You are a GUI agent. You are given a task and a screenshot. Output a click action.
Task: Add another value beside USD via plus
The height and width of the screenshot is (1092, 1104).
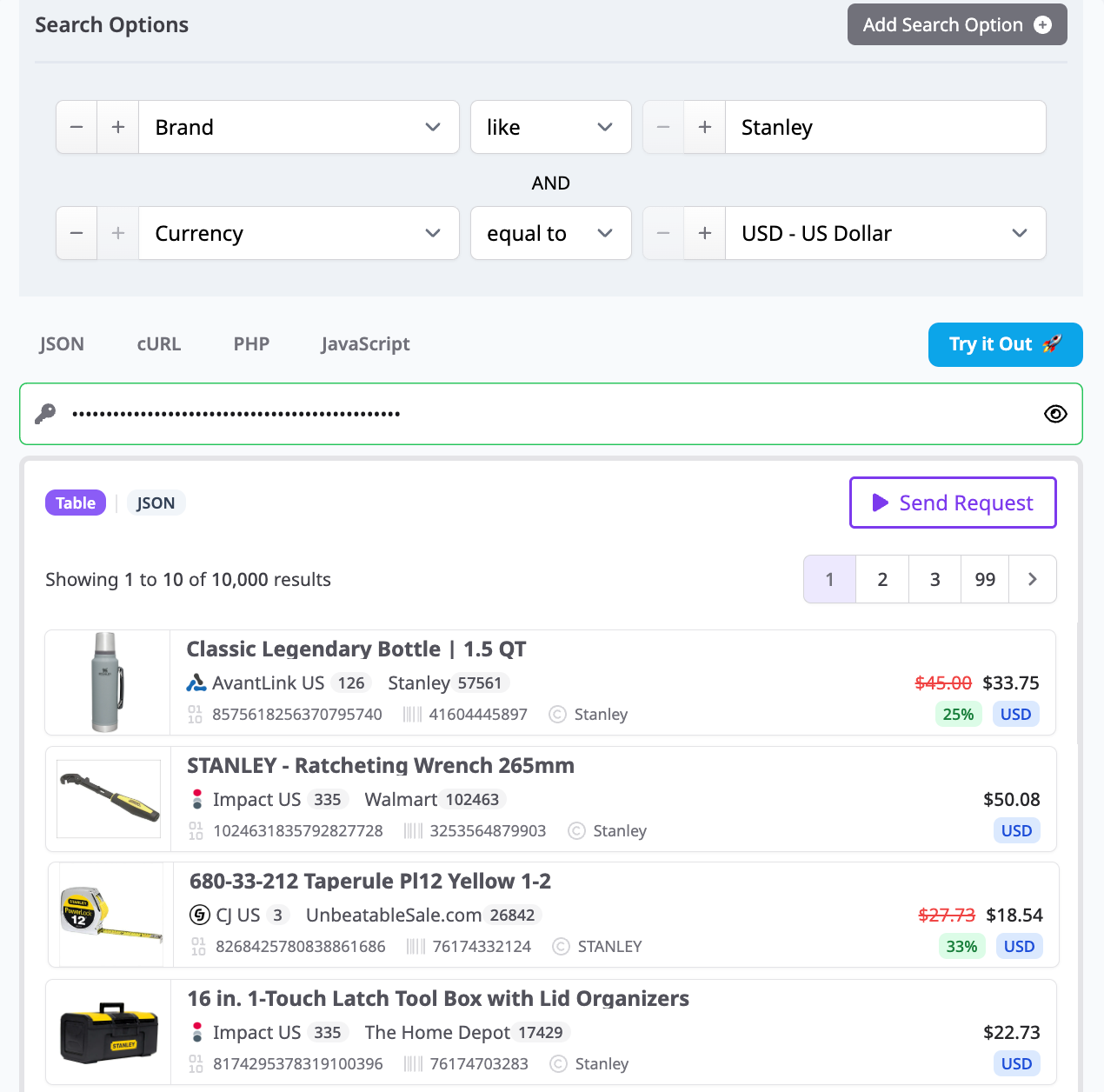[705, 233]
